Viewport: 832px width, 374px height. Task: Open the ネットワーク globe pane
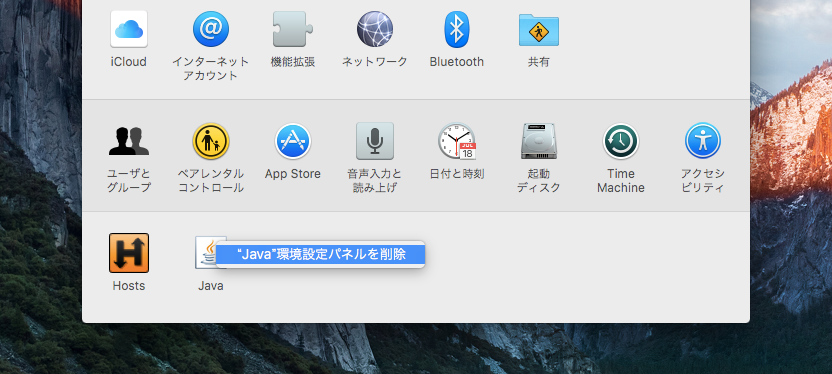375,29
